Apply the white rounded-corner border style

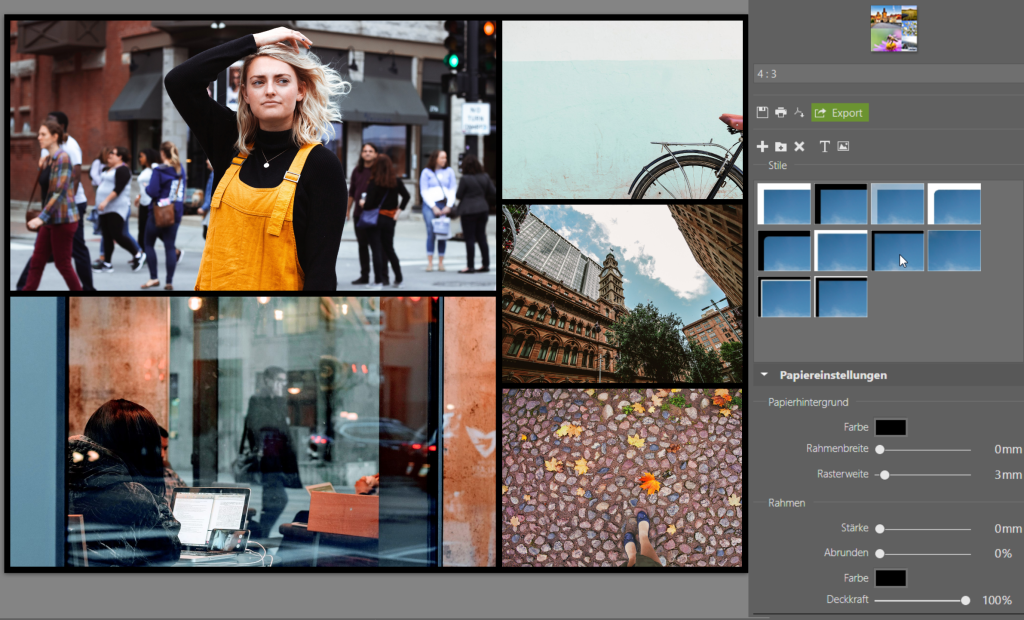(954, 204)
